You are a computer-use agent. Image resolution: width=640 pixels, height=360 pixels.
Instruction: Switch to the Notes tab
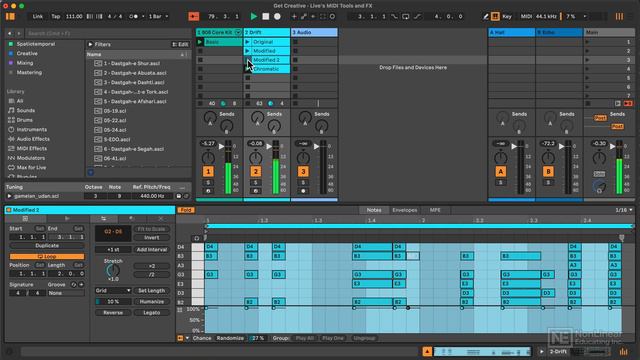coord(373,210)
